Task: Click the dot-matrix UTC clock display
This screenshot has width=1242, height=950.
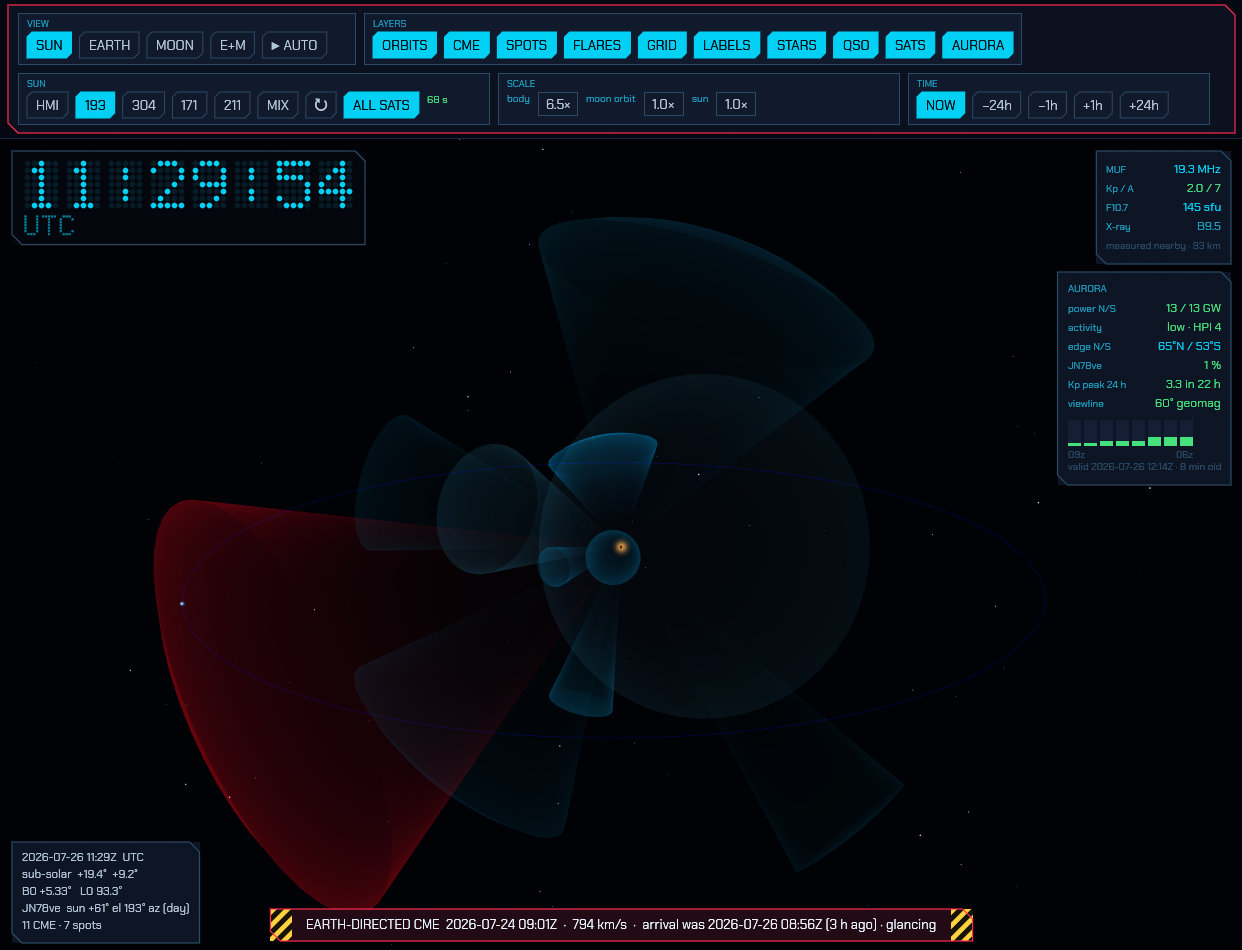Action: tap(189, 197)
